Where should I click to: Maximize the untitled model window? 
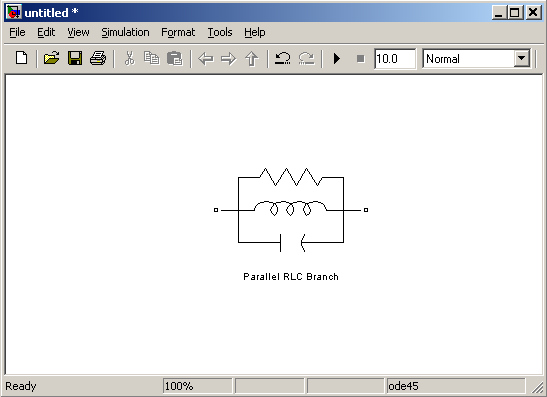[x=515, y=13]
